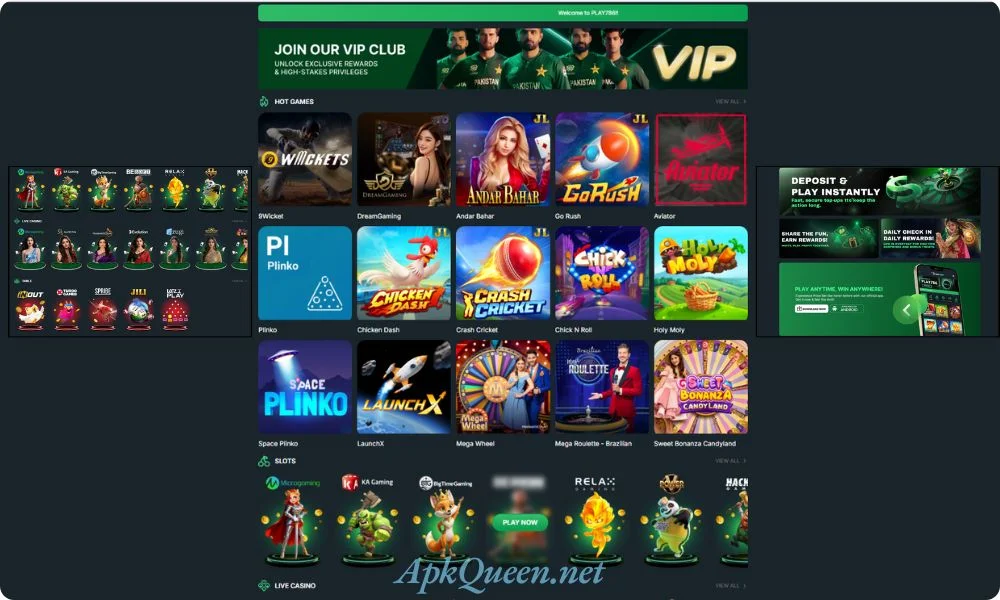This screenshot has width=1000, height=600.
Task: Click View All next to Hot Games
Action: (x=730, y=101)
